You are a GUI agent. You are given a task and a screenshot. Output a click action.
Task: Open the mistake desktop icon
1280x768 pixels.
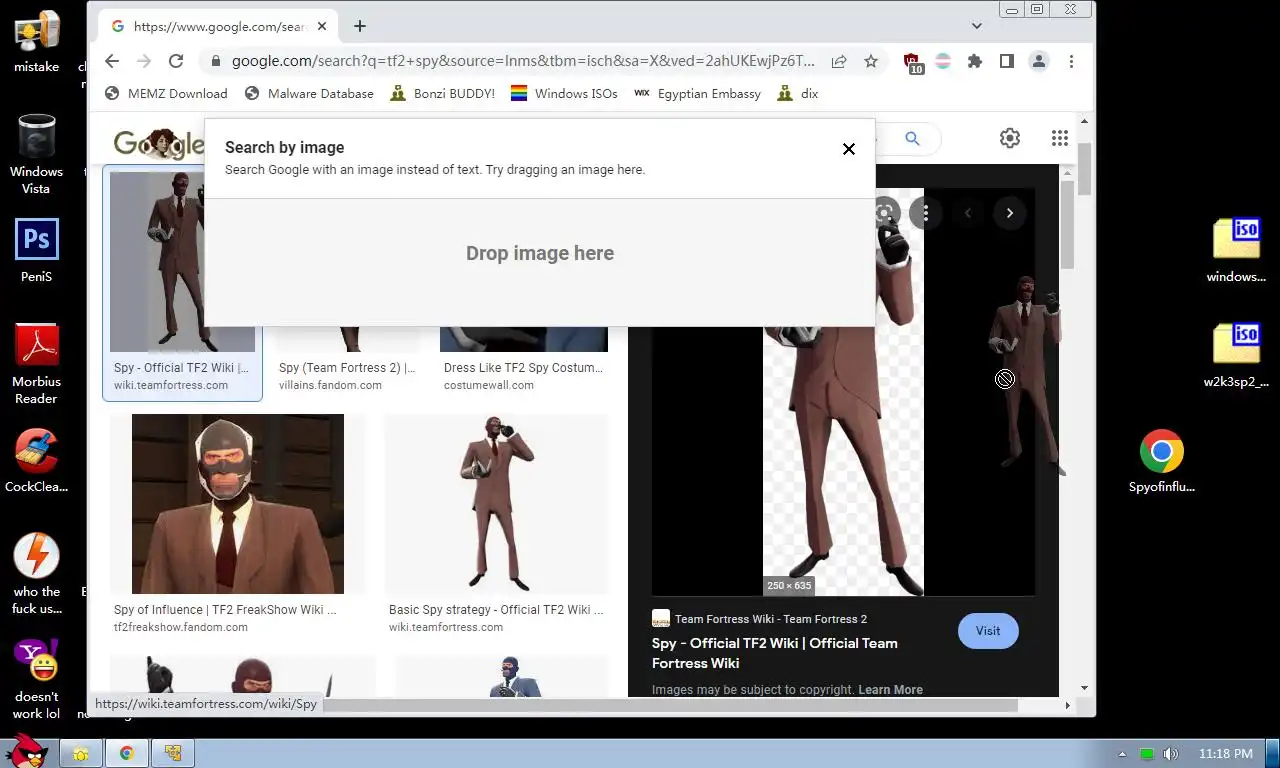click(x=36, y=42)
